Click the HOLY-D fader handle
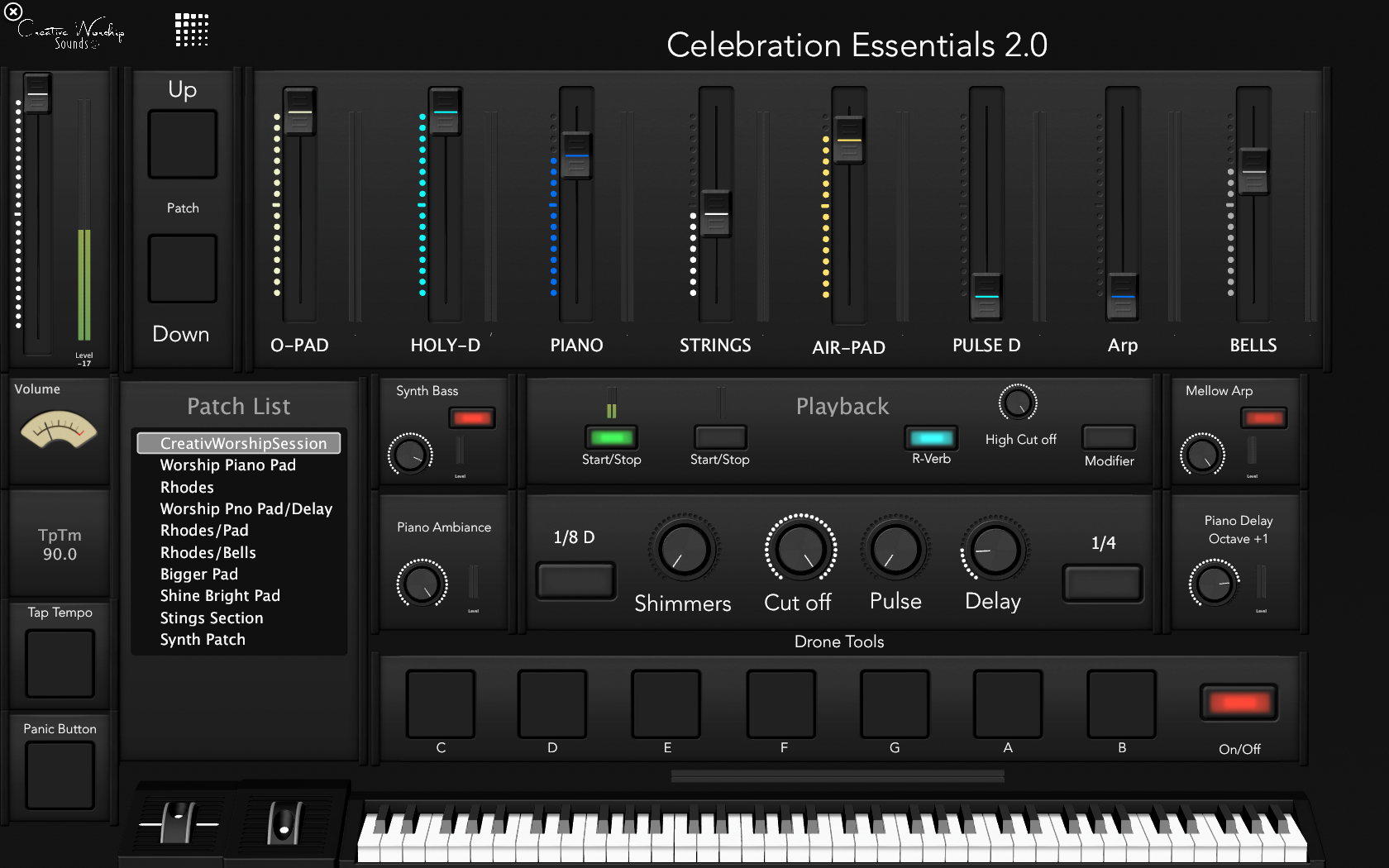 [x=445, y=112]
